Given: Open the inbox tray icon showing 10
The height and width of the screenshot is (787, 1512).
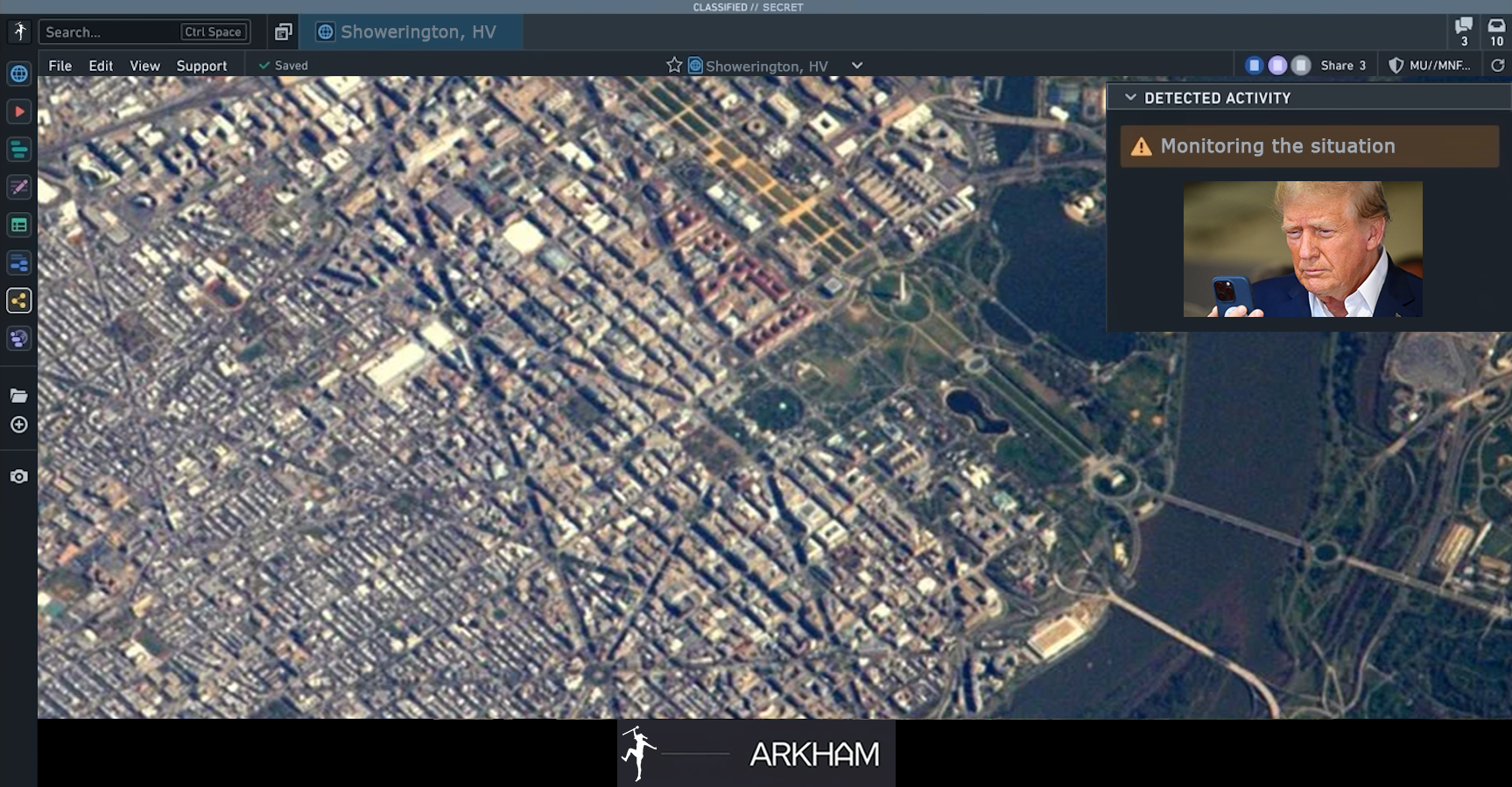Looking at the screenshot, I should (1496, 32).
